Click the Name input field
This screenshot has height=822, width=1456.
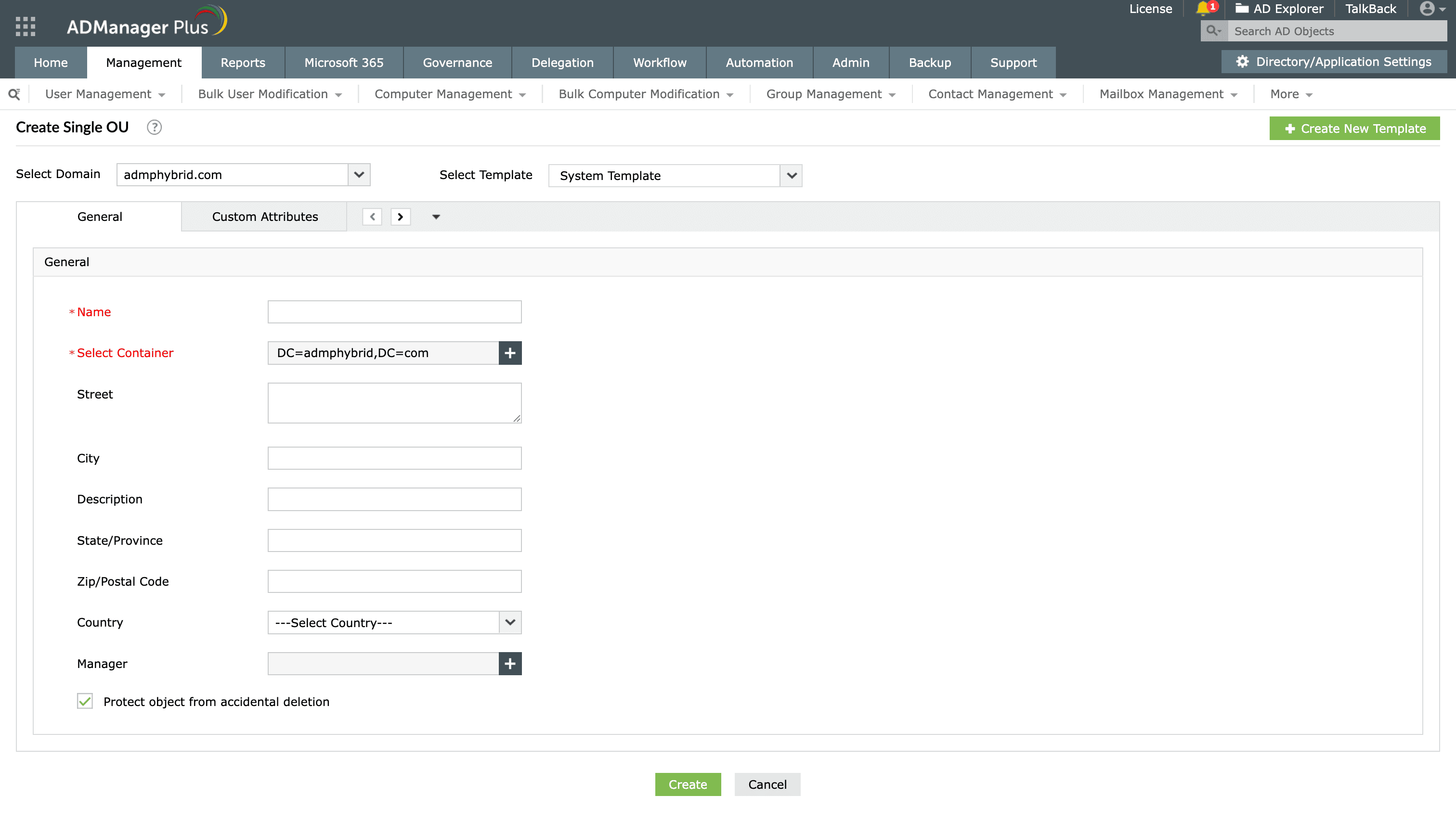[x=394, y=312]
